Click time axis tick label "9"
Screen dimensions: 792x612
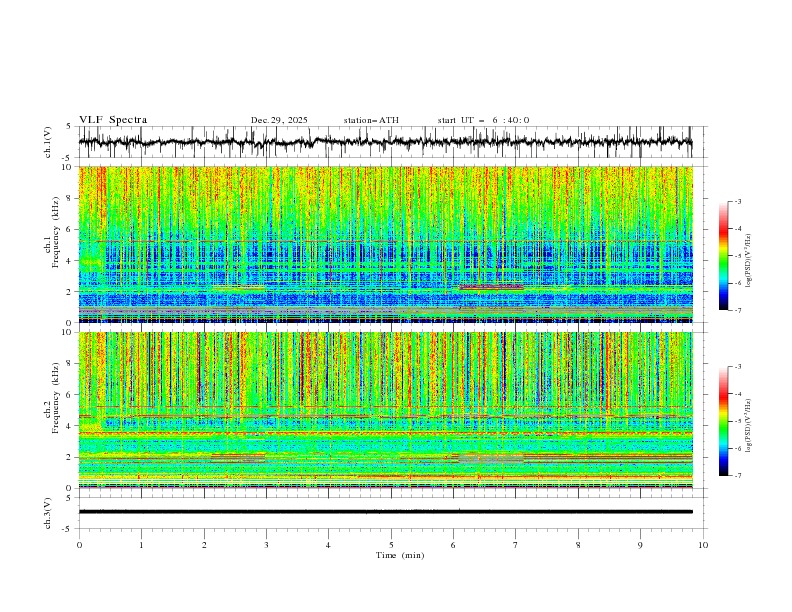point(640,545)
